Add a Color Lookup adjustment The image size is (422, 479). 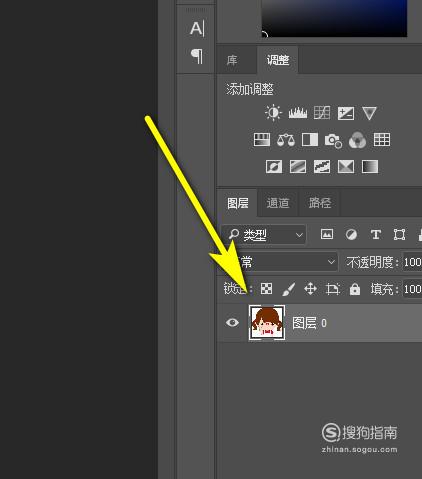[382, 140]
